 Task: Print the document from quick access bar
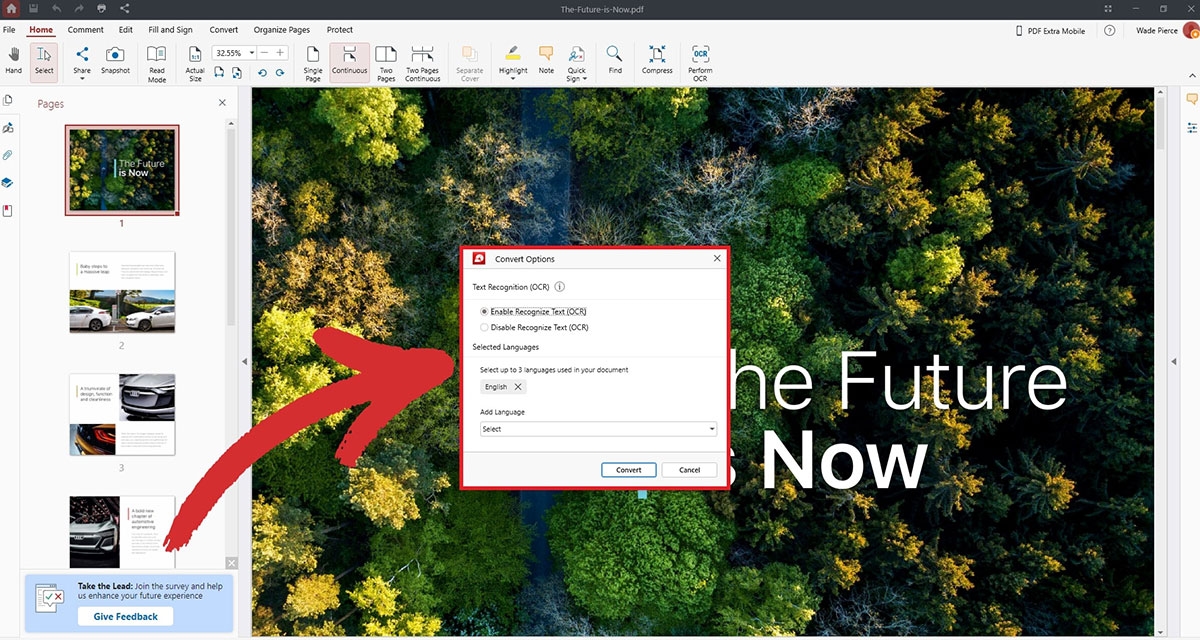pos(101,8)
